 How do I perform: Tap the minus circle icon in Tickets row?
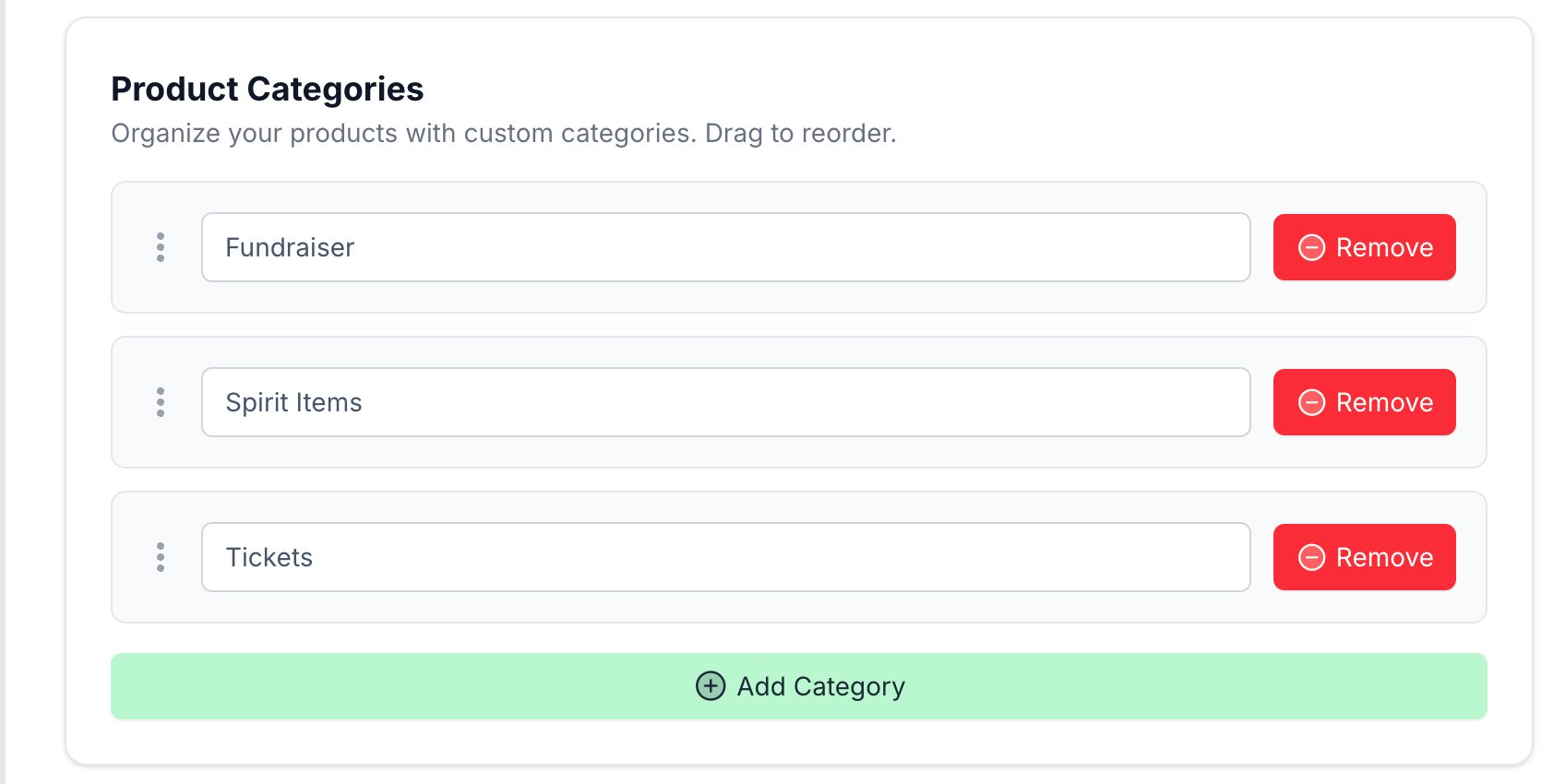(1311, 557)
